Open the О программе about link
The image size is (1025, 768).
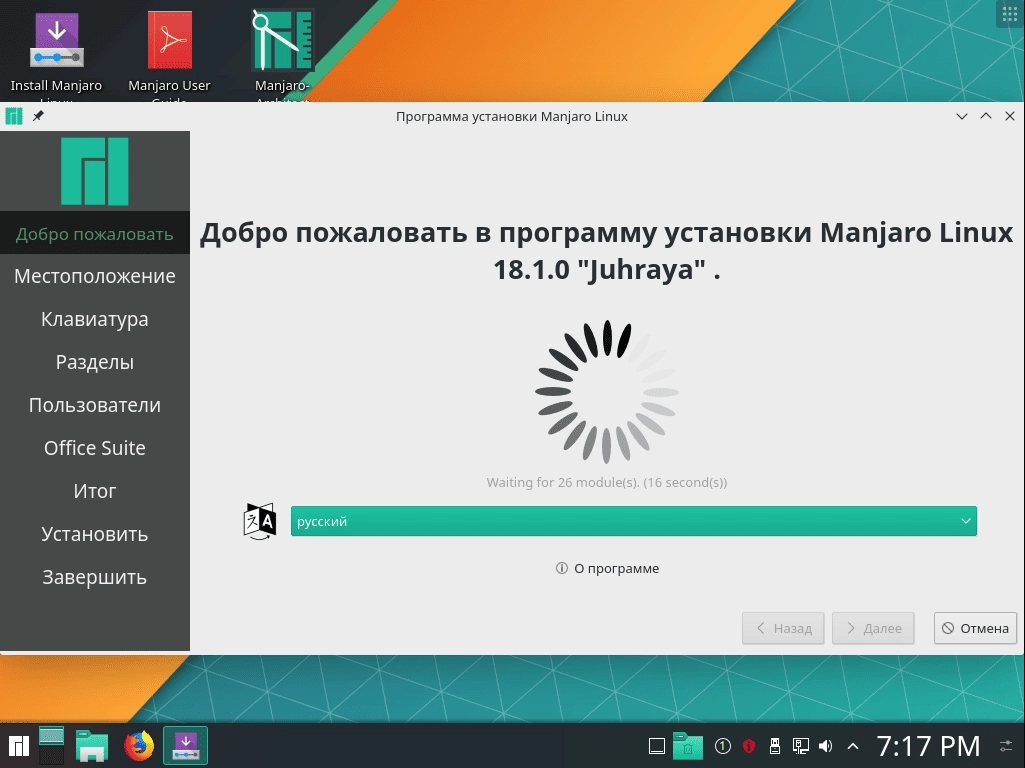(x=607, y=568)
